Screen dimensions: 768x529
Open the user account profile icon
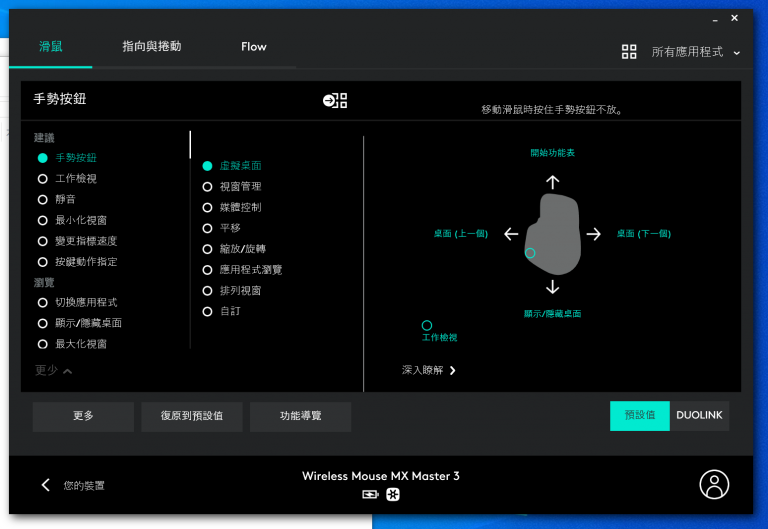pyautogui.click(x=714, y=484)
